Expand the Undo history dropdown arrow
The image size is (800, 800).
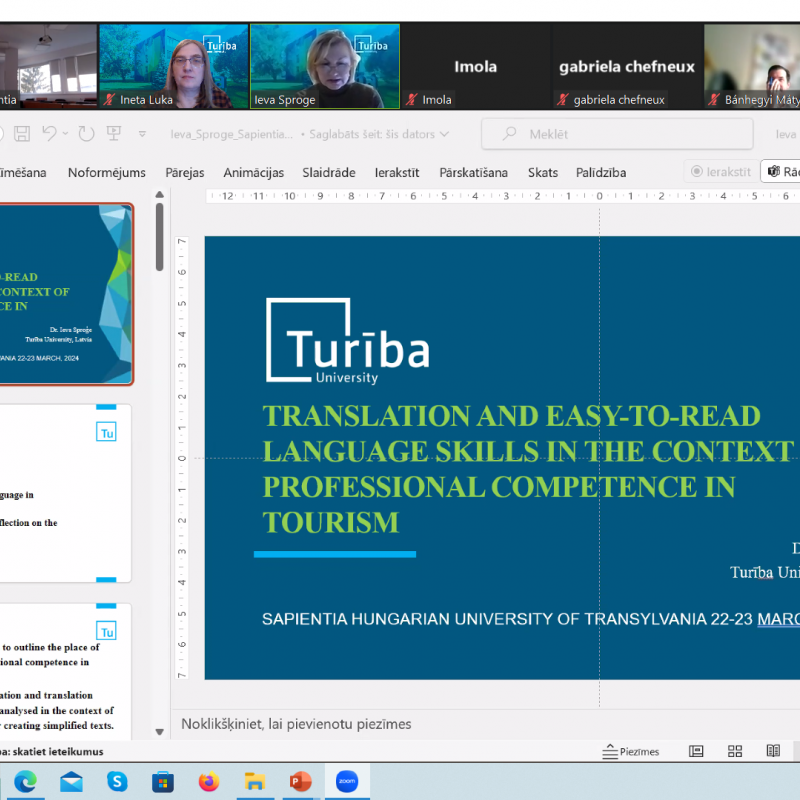65,134
